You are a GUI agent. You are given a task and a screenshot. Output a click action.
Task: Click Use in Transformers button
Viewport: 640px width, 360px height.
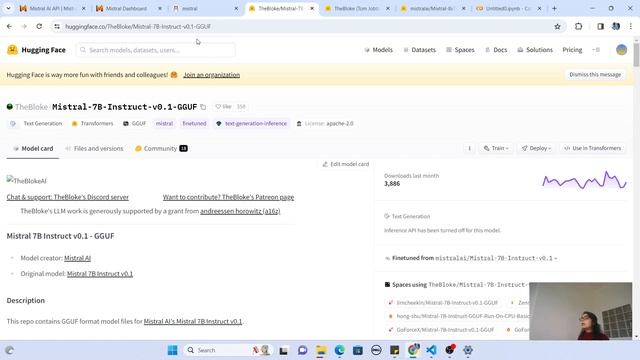592,148
